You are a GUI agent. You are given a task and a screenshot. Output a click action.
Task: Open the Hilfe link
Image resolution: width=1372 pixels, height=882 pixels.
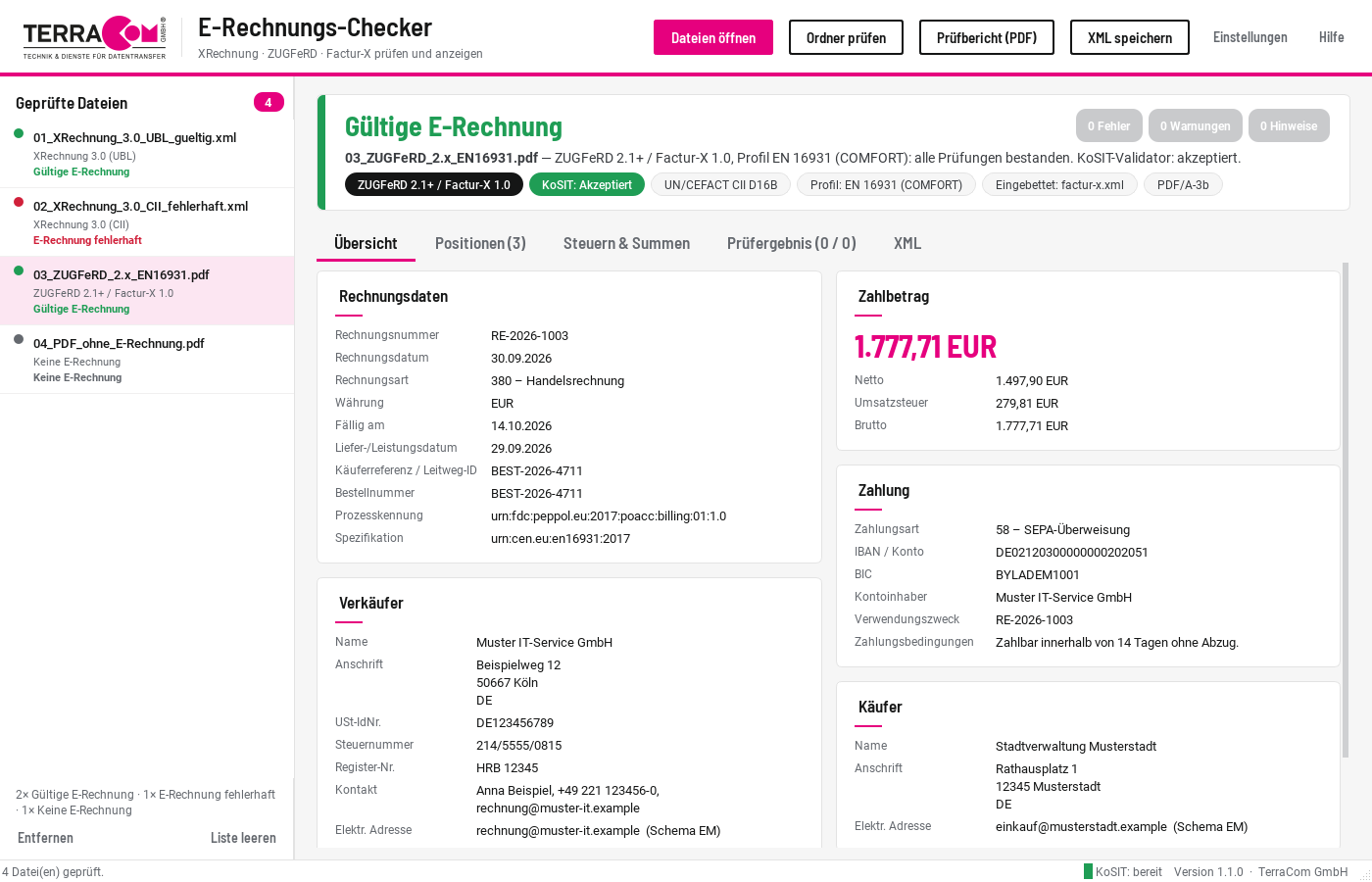tap(1332, 37)
